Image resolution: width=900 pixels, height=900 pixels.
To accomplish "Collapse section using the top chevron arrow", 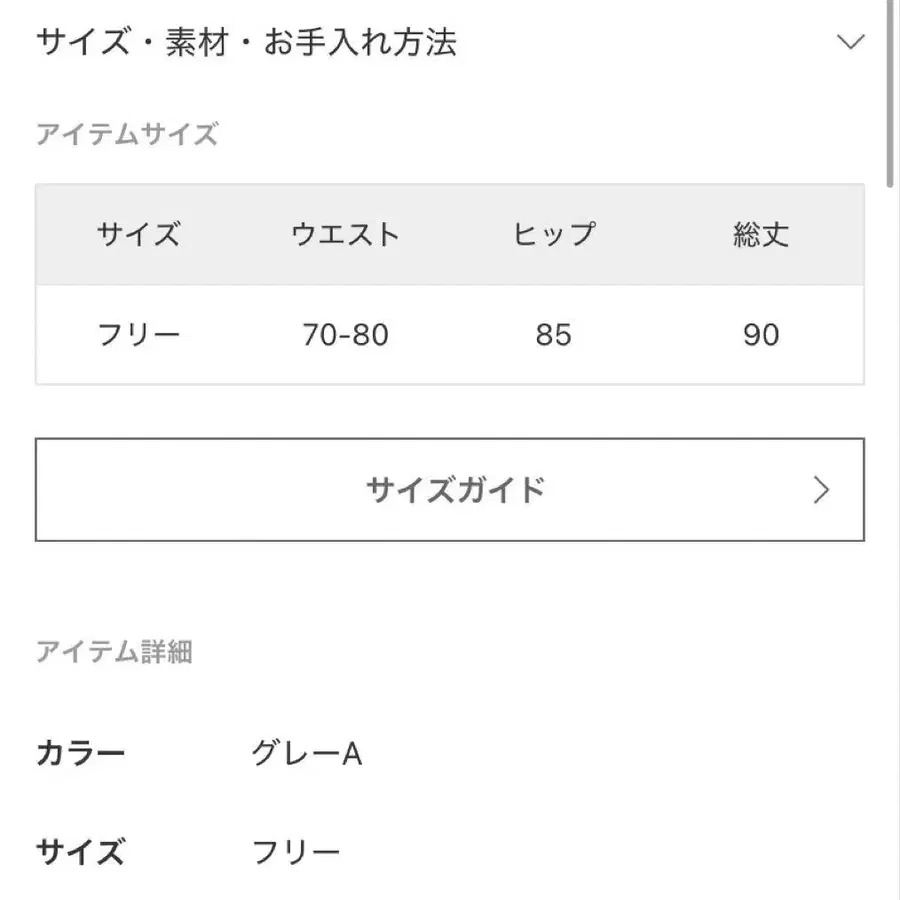I will click(x=850, y=42).
